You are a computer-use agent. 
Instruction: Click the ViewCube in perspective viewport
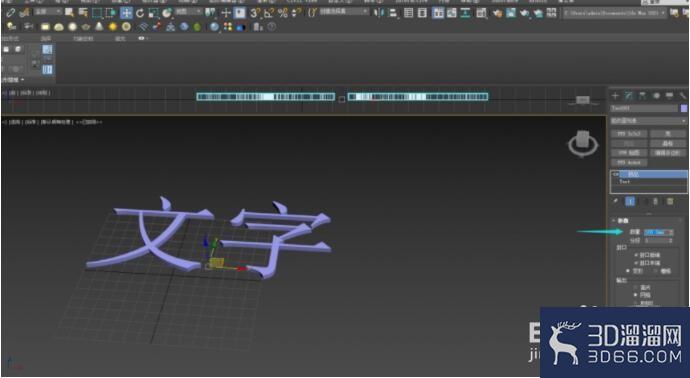pos(583,143)
